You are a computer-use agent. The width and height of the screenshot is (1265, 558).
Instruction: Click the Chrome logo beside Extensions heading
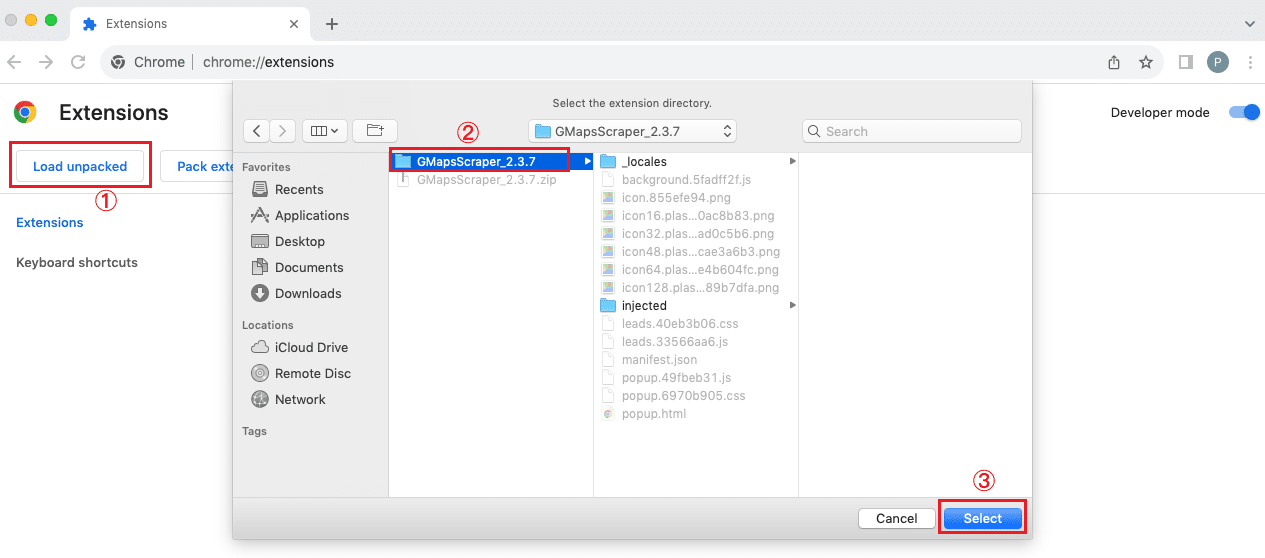click(x=26, y=112)
